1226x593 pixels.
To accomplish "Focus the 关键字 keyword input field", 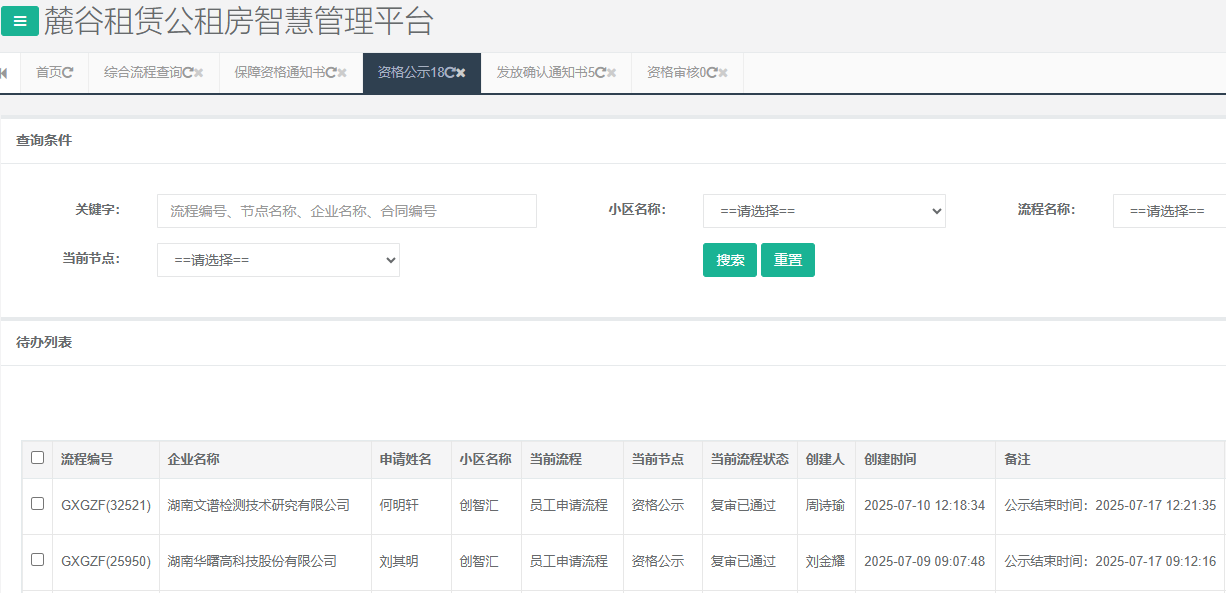I will tap(346, 211).
